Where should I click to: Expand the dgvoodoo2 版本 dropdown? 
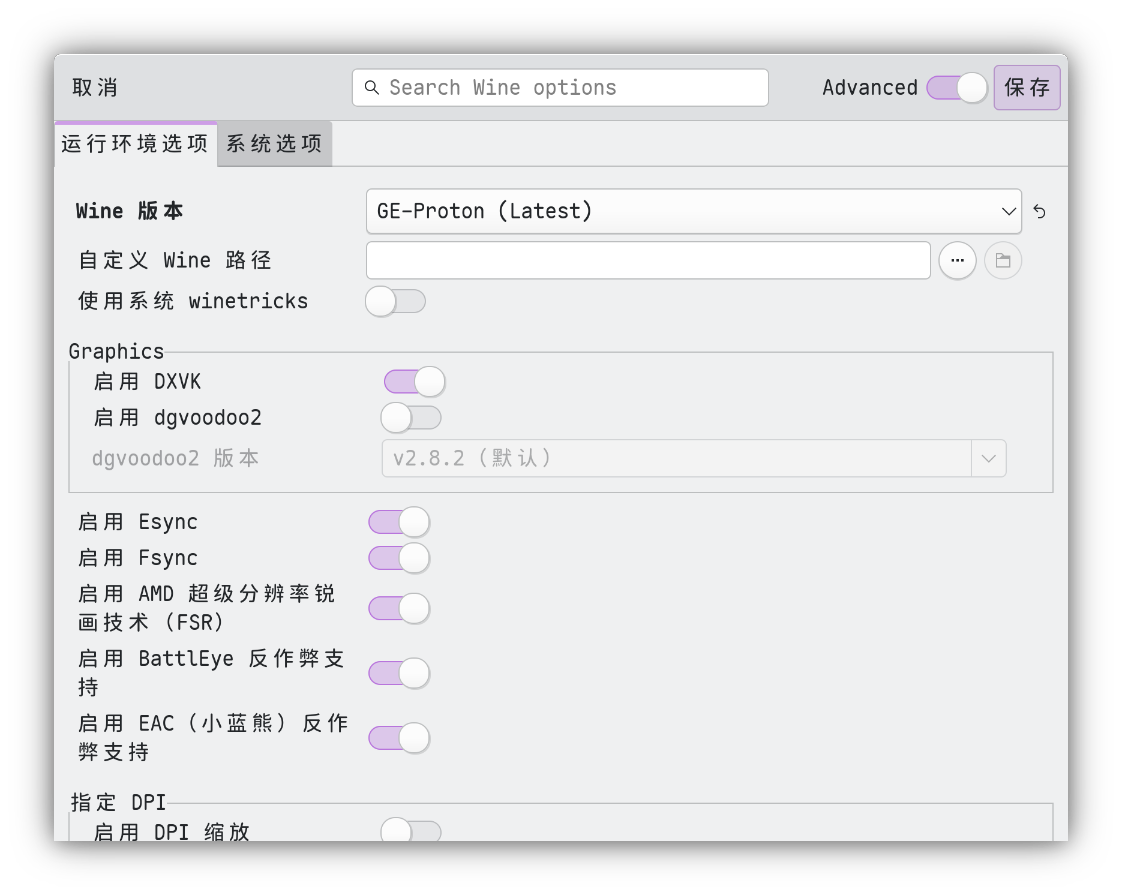tap(693, 459)
